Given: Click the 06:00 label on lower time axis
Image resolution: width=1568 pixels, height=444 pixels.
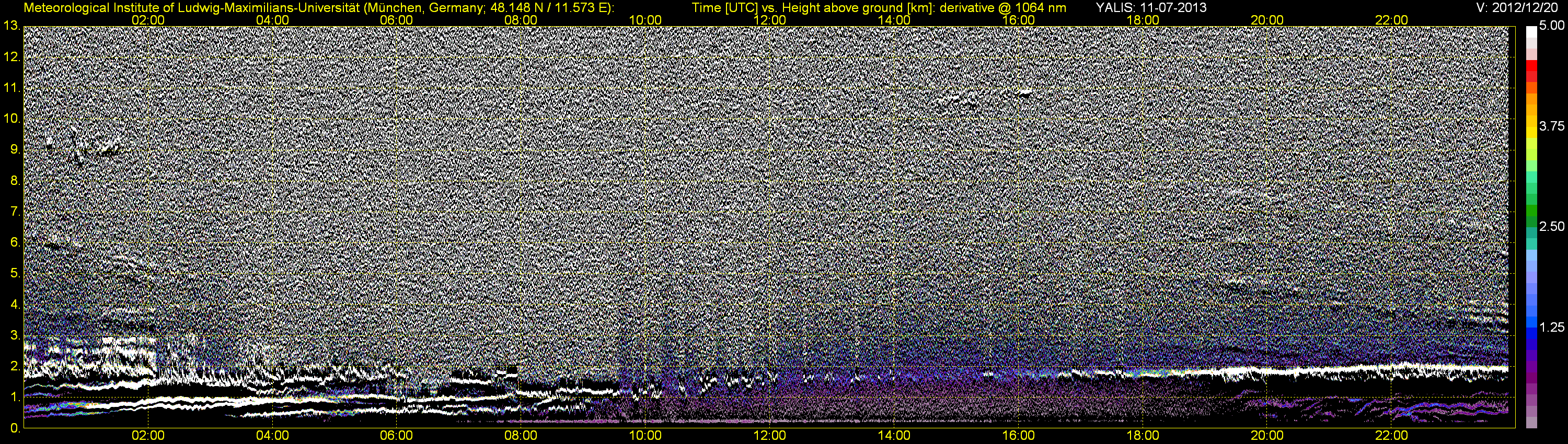Looking at the screenshot, I should tap(397, 436).
